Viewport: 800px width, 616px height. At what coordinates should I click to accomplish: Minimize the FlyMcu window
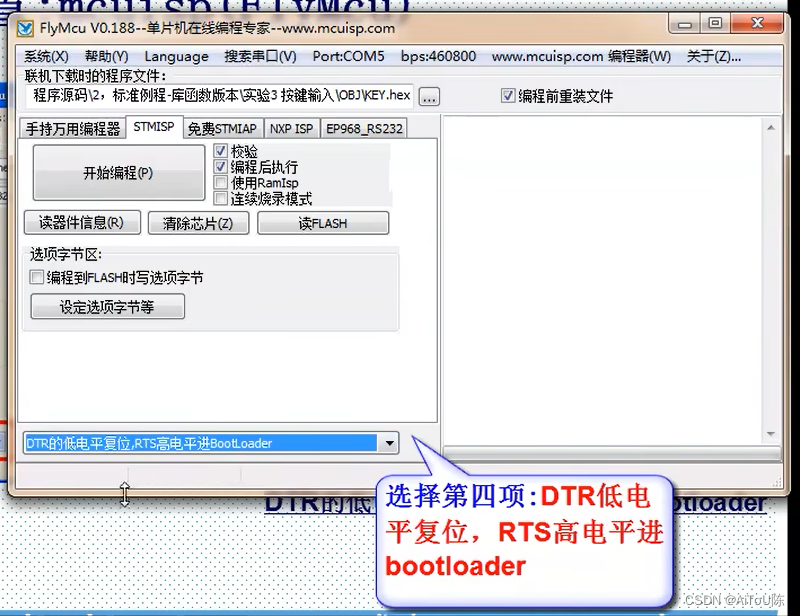click(685, 24)
